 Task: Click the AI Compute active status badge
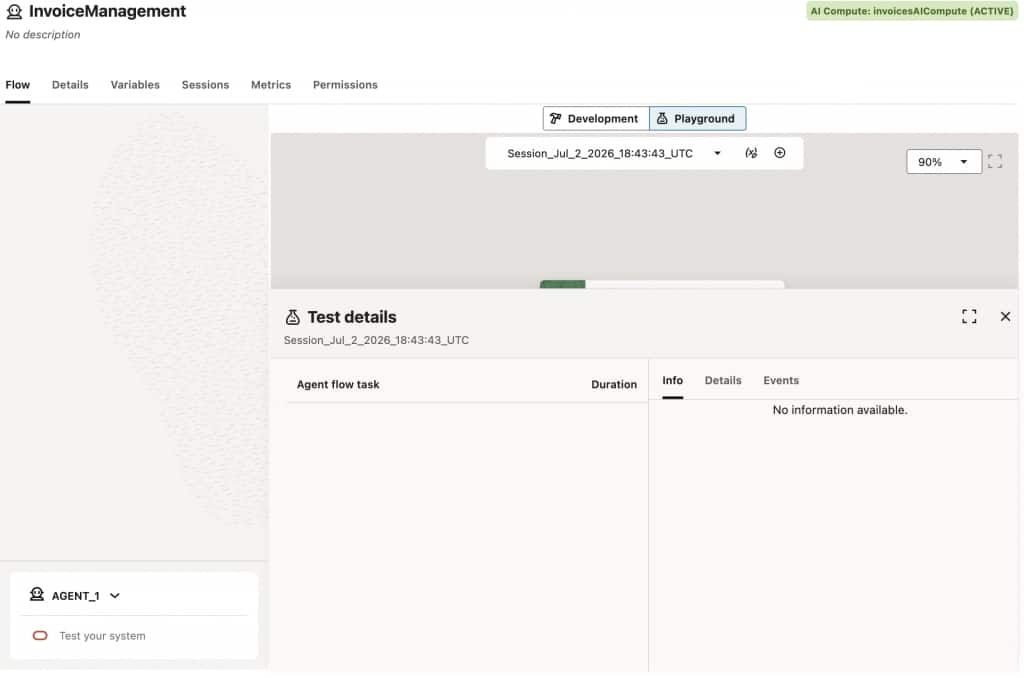[x=912, y=11]
